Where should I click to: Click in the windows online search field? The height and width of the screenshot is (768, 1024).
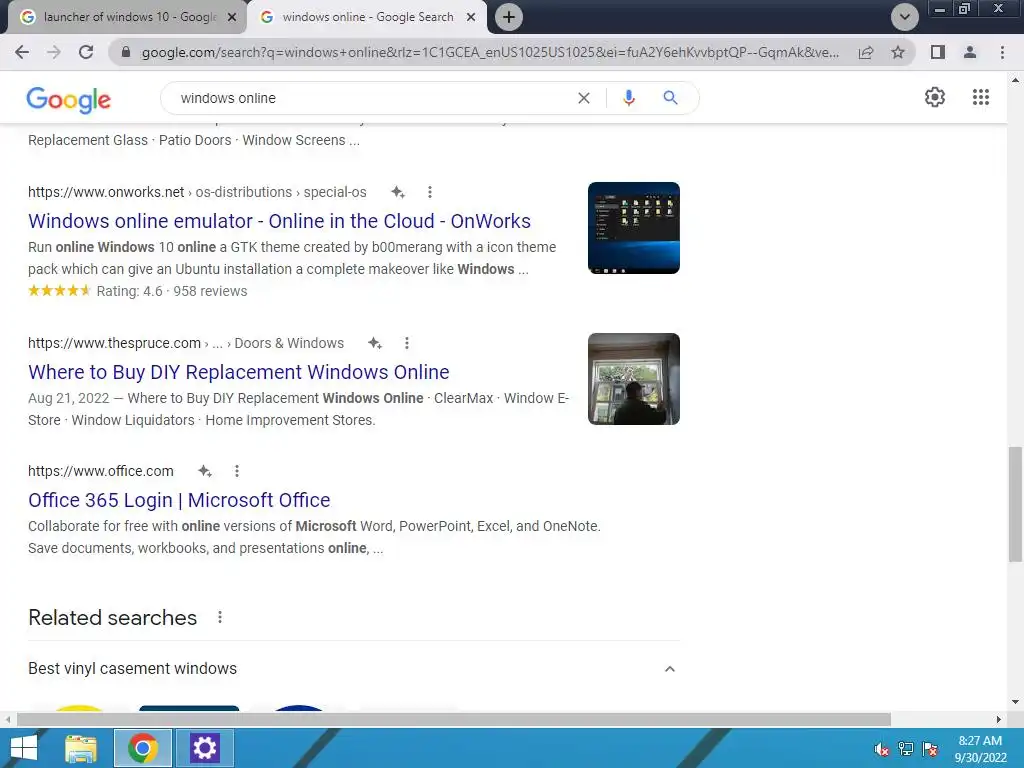tap(372, 98)
